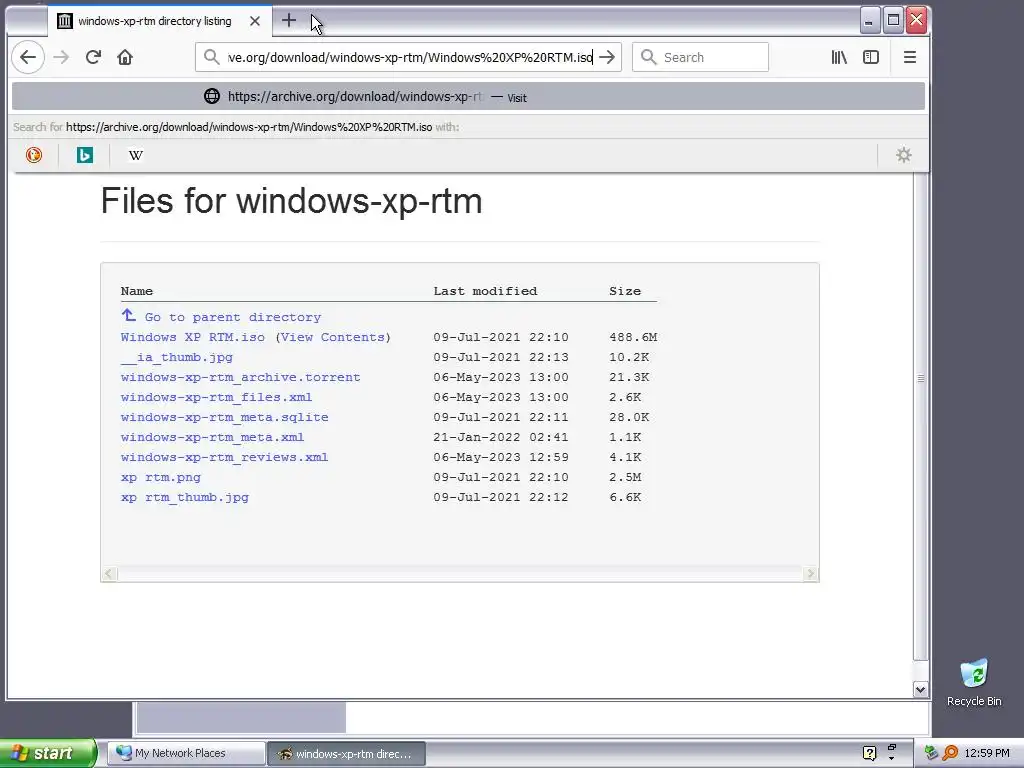Image resolution: width=1024 pixels, height=768 pixels.
Task: Click the magnifier search tray icon
Action: pyautogui.click(x=950, y=754)
